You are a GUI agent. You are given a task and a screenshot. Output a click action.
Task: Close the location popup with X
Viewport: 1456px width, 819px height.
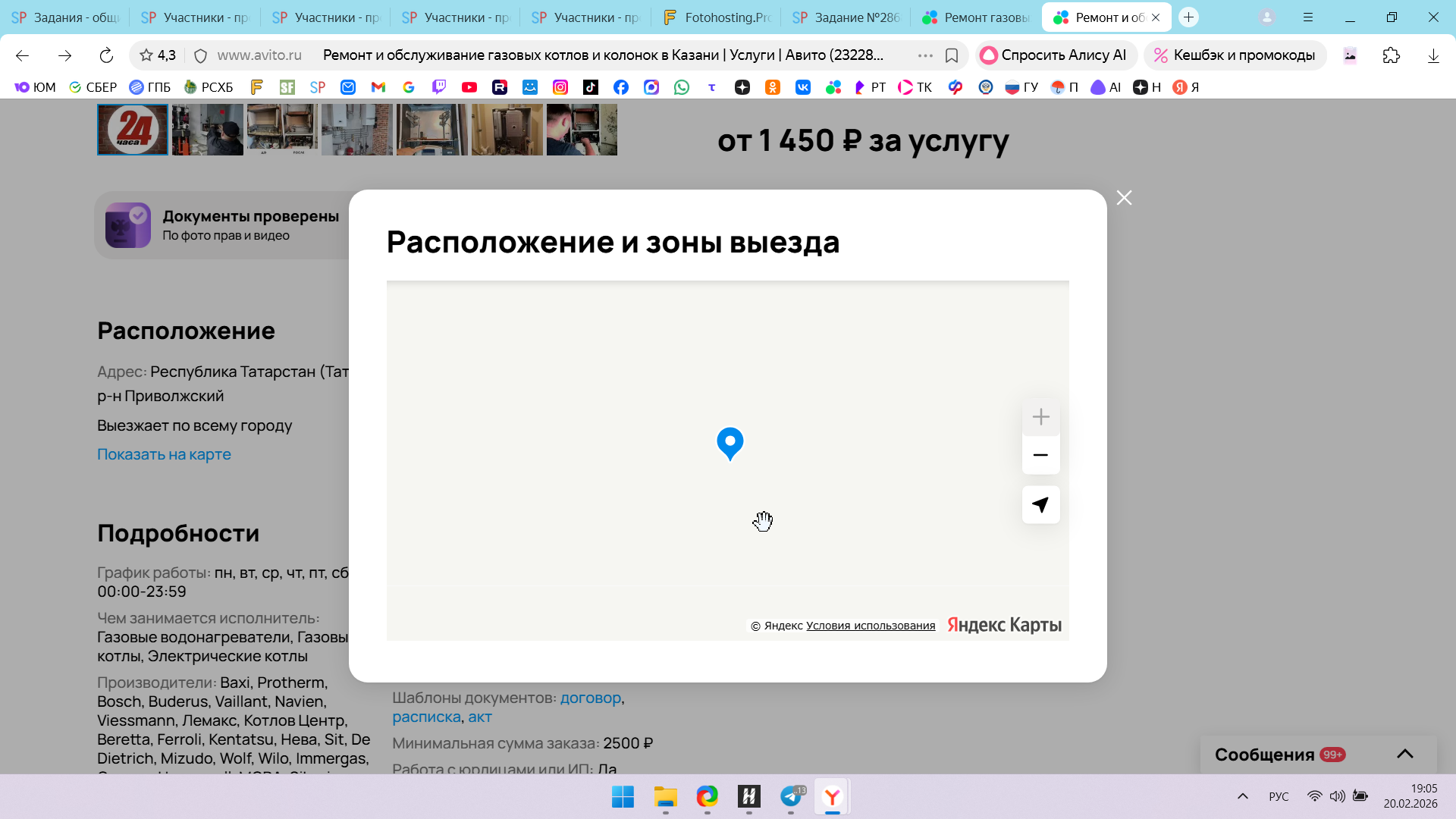click(1124, 198)
